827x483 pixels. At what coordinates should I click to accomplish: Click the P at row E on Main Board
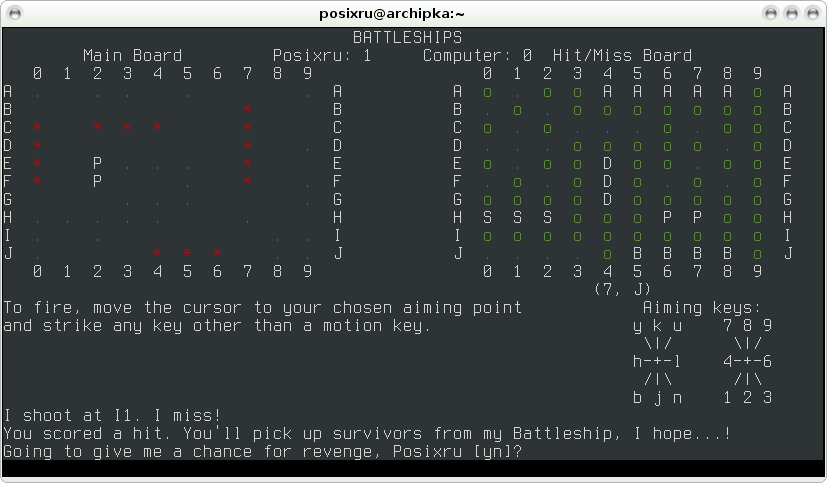pos(97,163)
